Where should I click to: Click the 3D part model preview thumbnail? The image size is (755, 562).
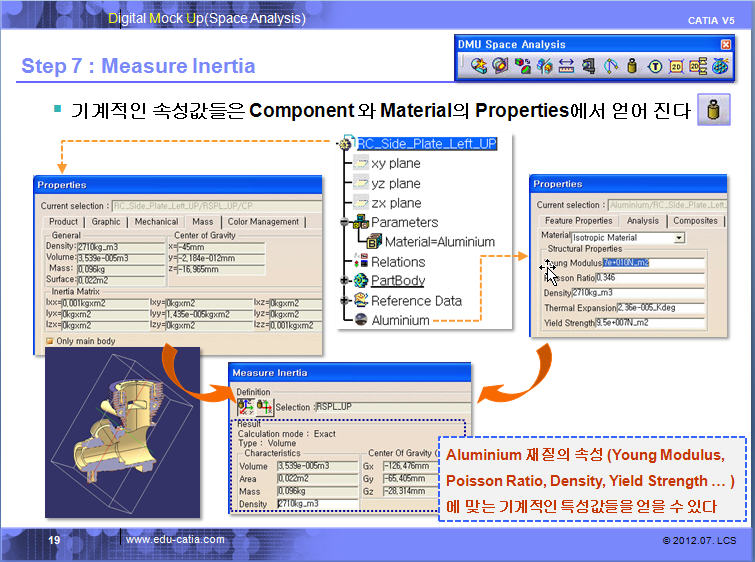115,430
